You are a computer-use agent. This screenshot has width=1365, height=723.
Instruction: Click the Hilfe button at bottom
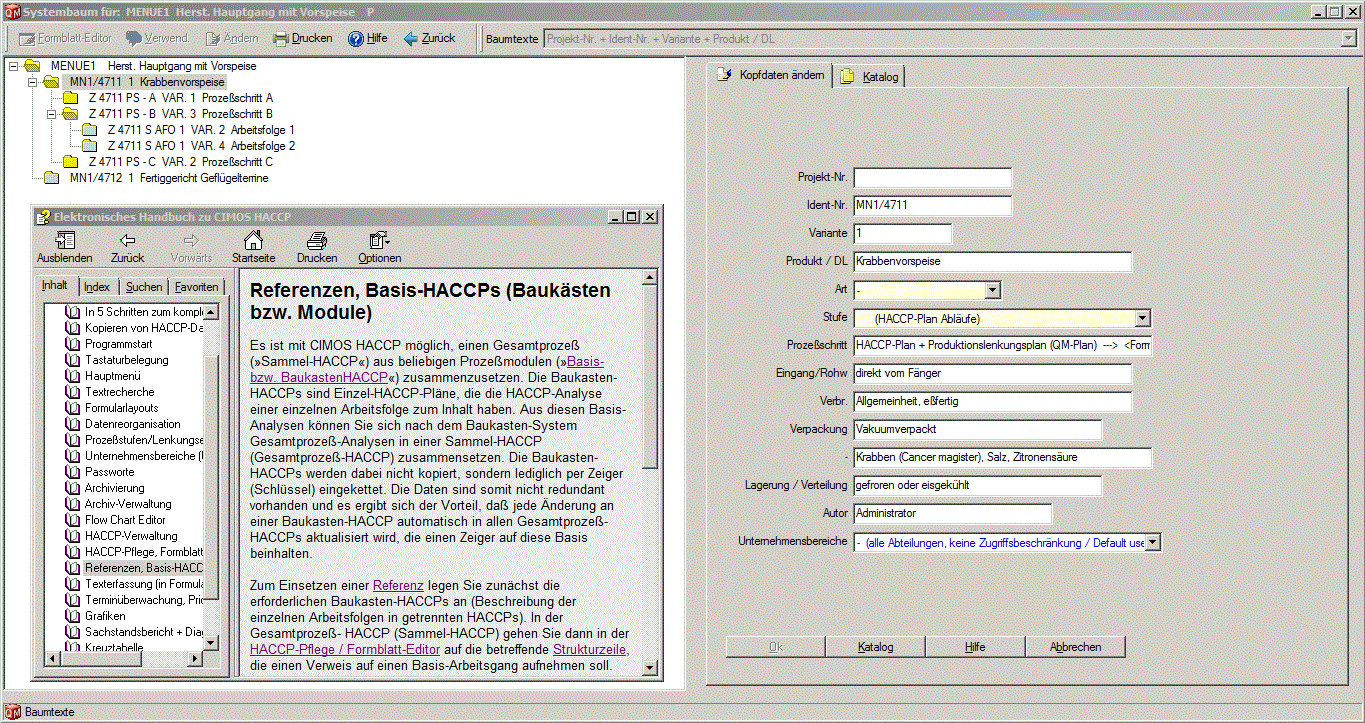tap(976, 647)
